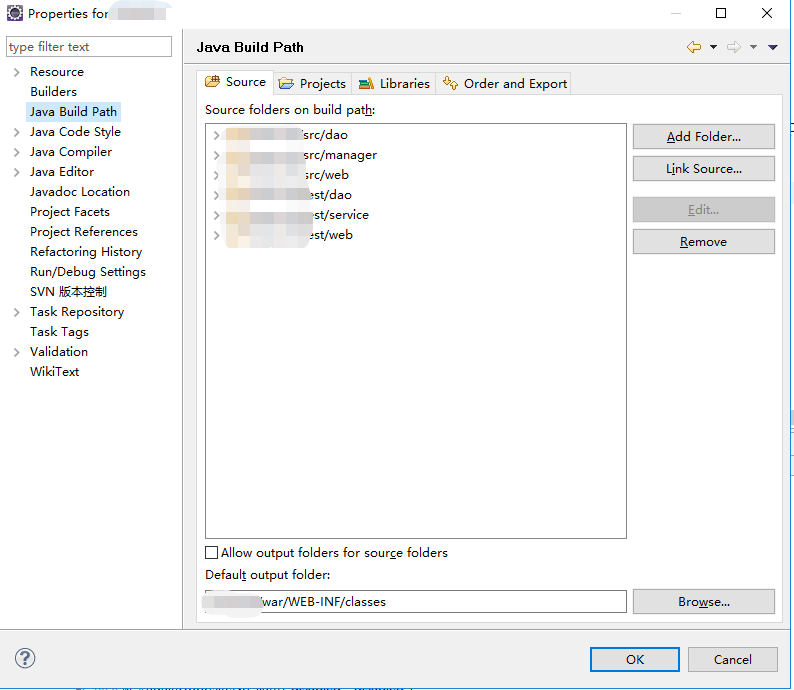Click the Remove button
Image resolution: width=794 pixels, height=690 pixels.
(x=703, y=241)
